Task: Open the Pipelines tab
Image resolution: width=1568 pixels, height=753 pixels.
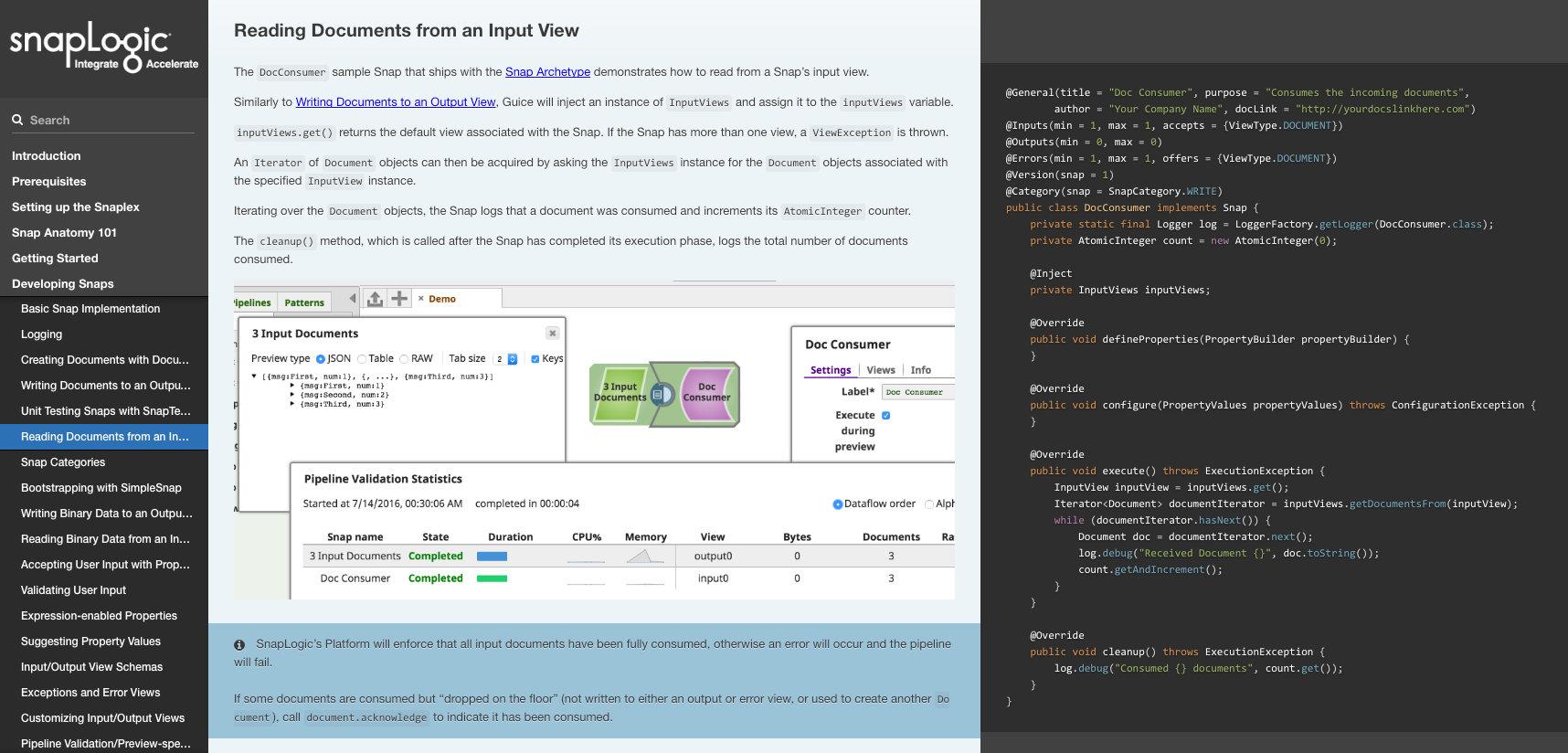Action: tap(253, 302)
